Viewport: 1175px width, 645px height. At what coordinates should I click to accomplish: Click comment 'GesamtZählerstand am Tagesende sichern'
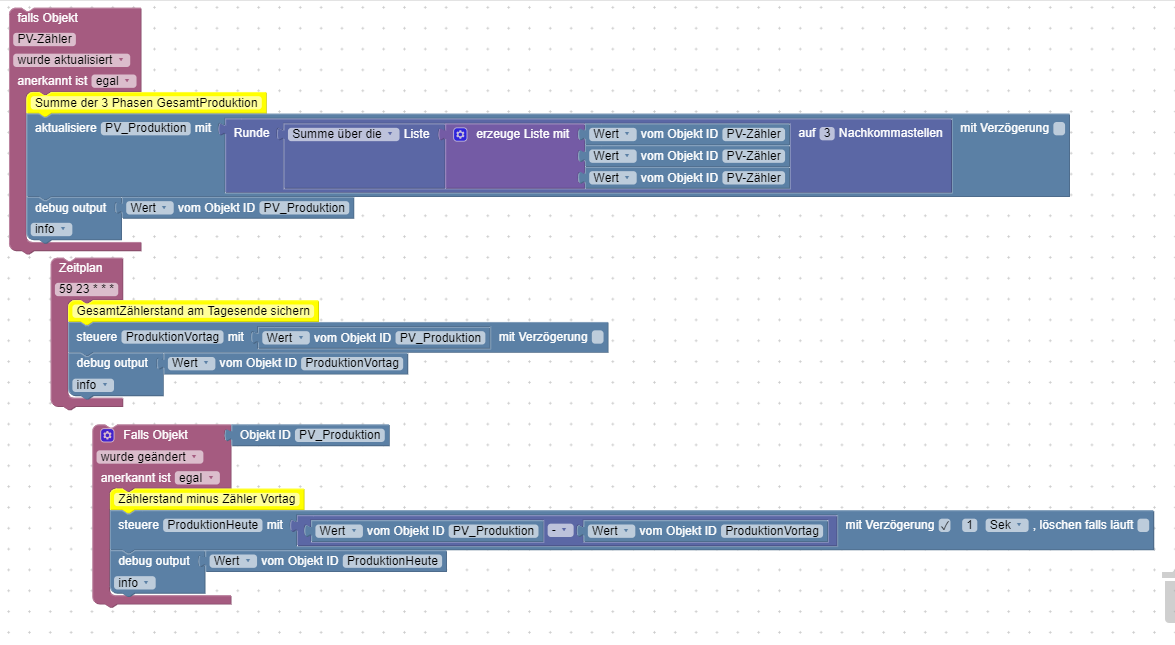click(193, 311)
